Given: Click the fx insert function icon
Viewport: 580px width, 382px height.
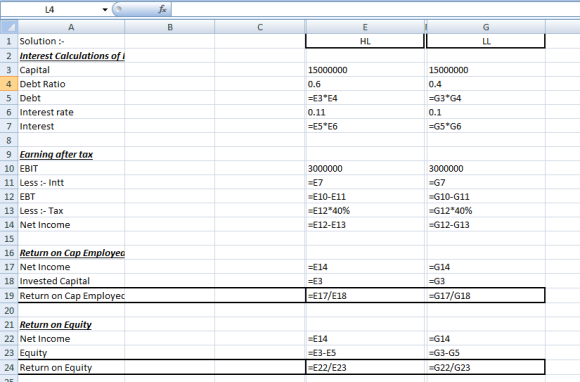Looking at the screenshot, I should coord(162,9).
